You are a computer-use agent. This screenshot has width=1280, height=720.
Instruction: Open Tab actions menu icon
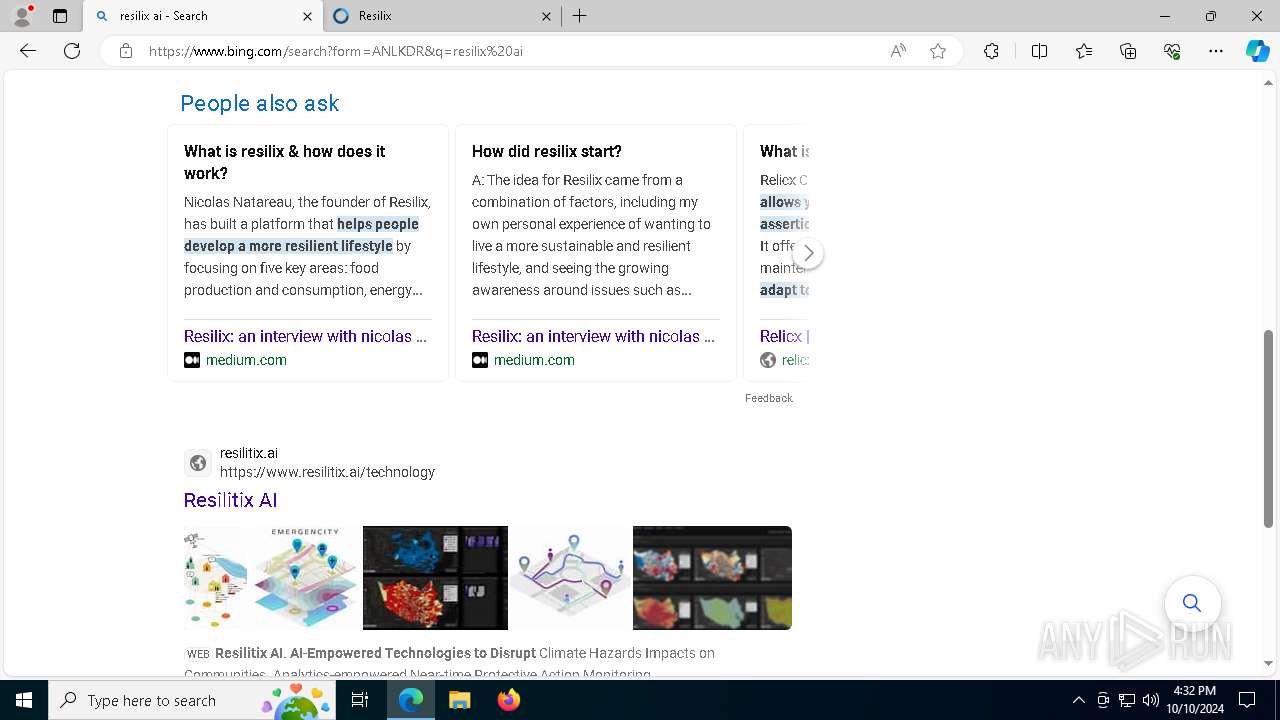(60, 16)
